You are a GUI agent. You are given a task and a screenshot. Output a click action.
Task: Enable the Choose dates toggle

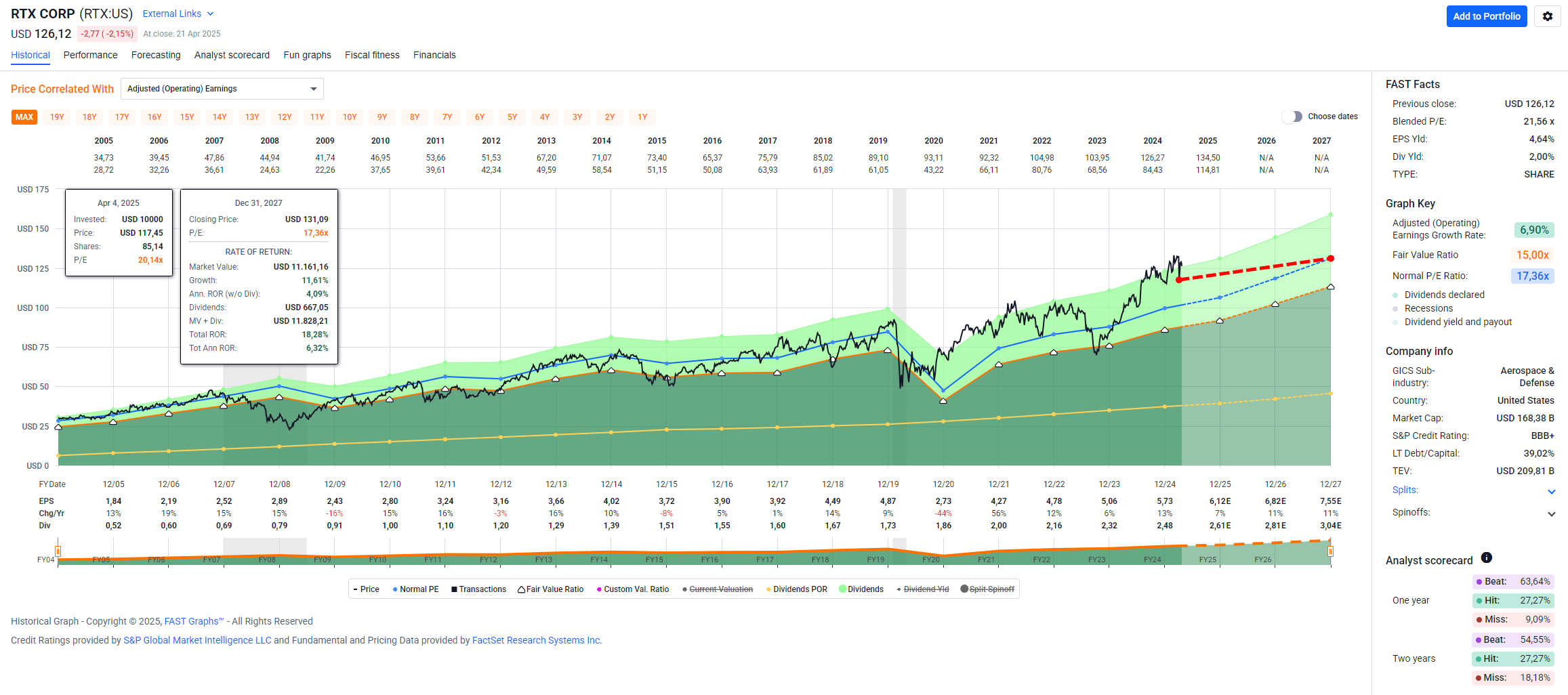point(1292,117)
